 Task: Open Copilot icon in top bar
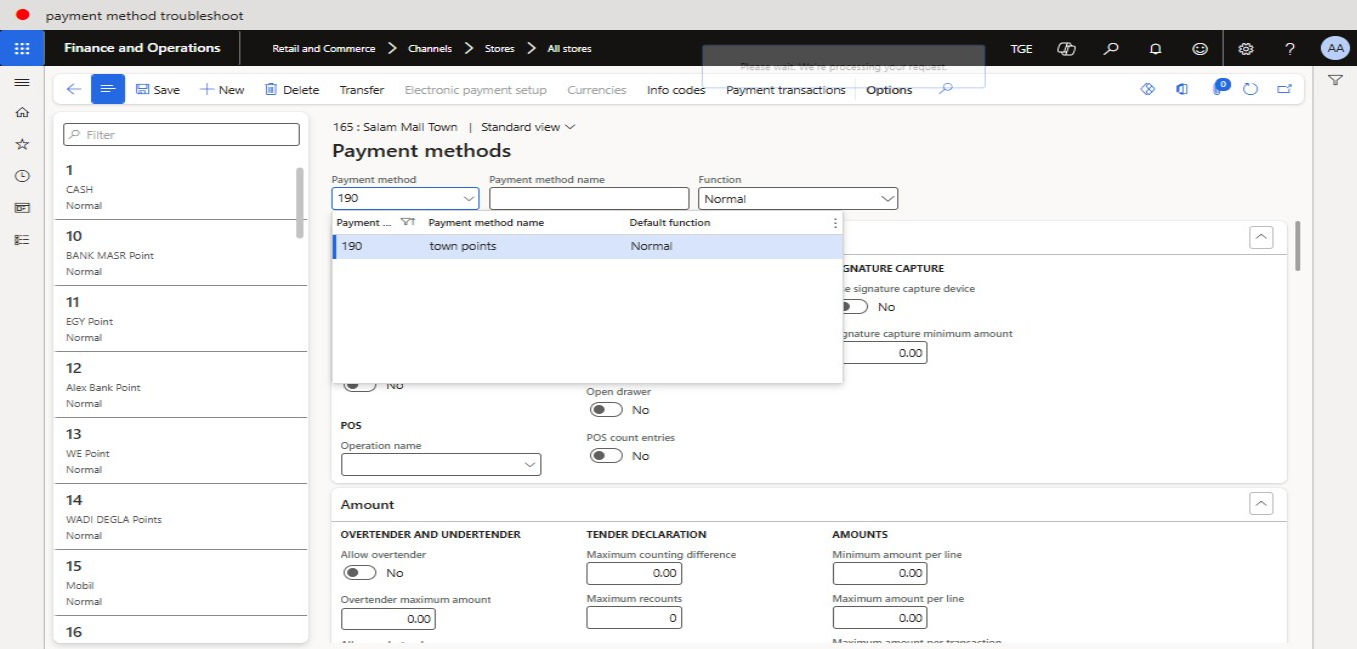pyautogui.click(x=1066, y=48)
